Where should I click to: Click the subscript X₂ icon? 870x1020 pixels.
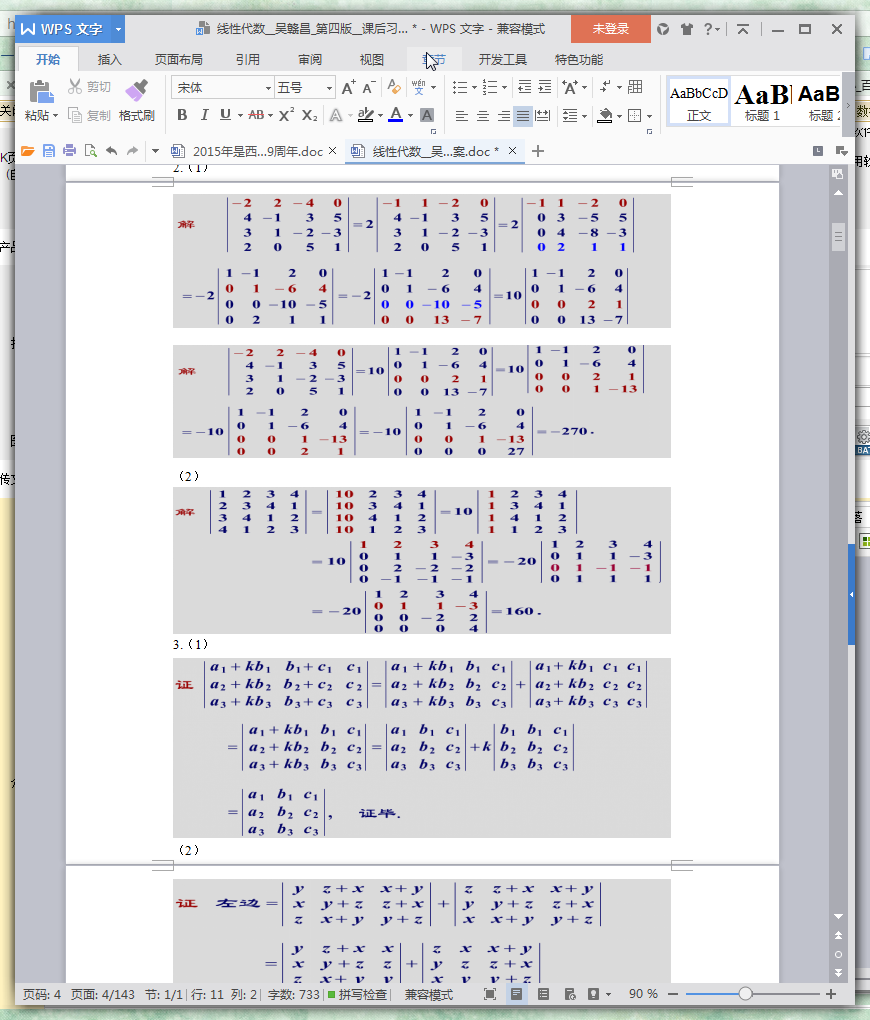310,115
